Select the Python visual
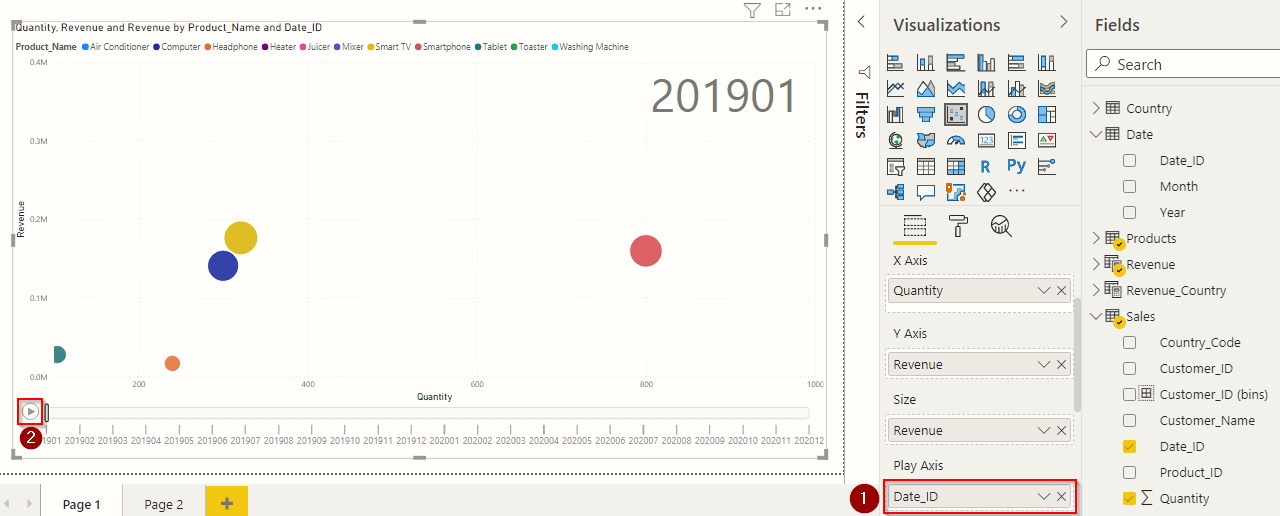The width and height of the screenshot is (1280, 516). [x=1016, y=167]
